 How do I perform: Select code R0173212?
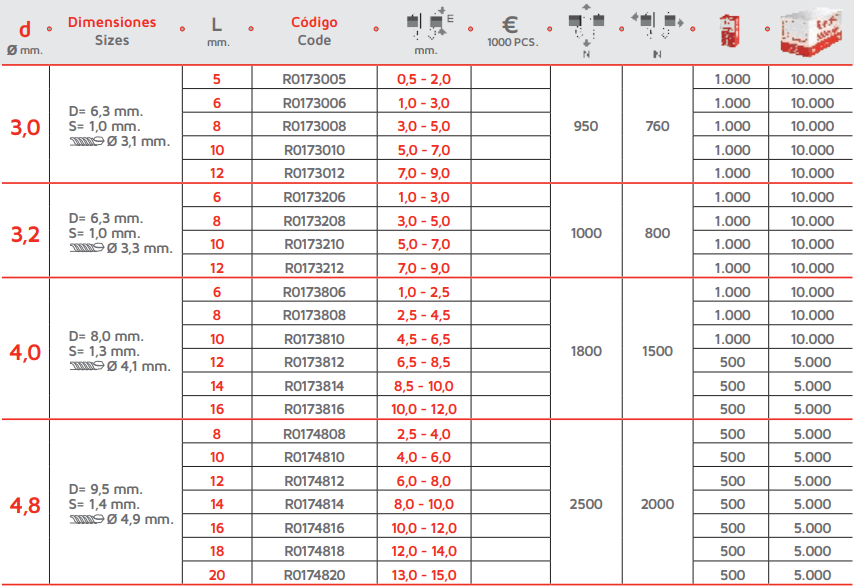pyautogui.click(x=314, y=268)
